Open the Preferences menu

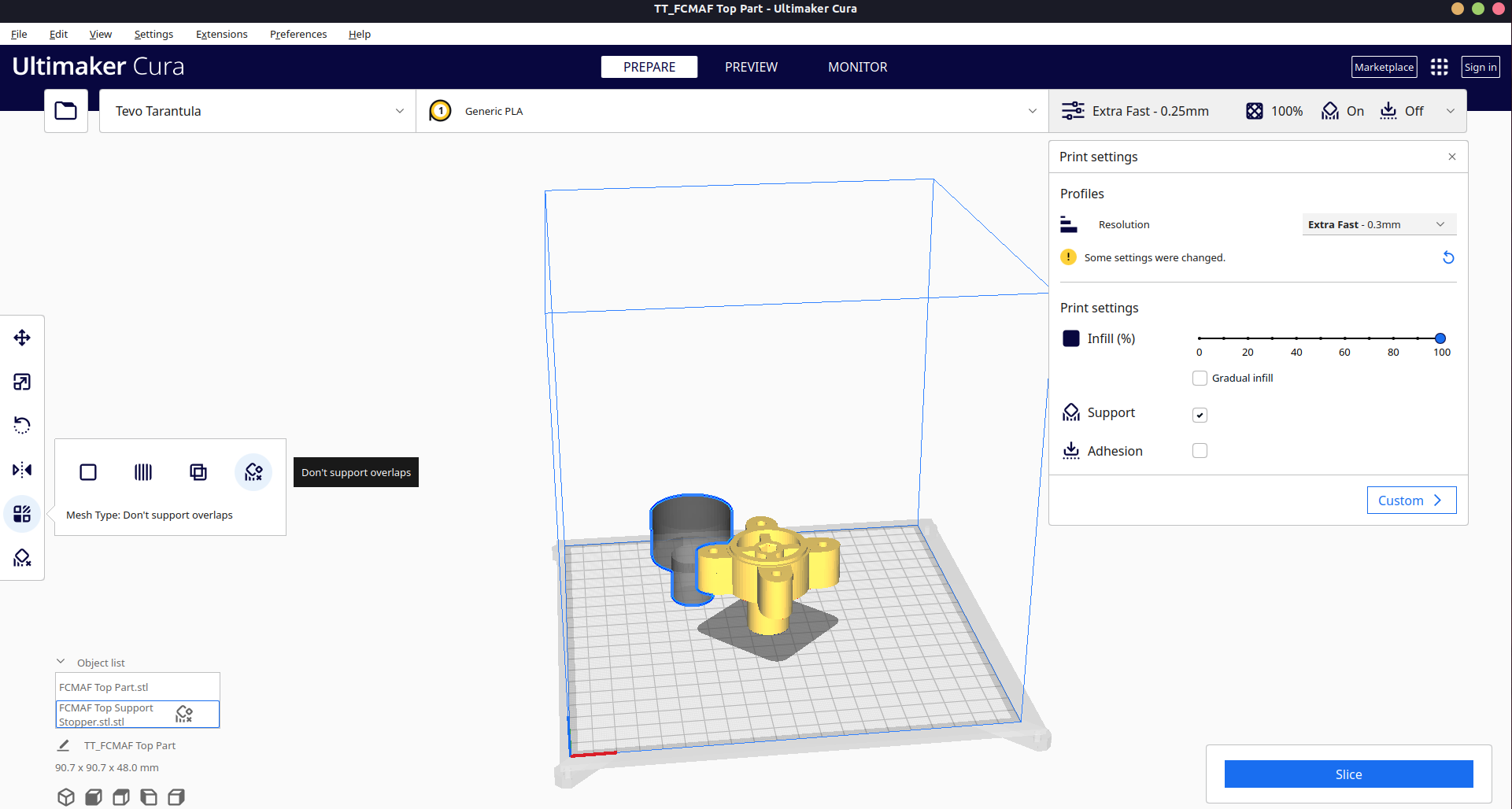pyautogui.click(x=298, y=34)
